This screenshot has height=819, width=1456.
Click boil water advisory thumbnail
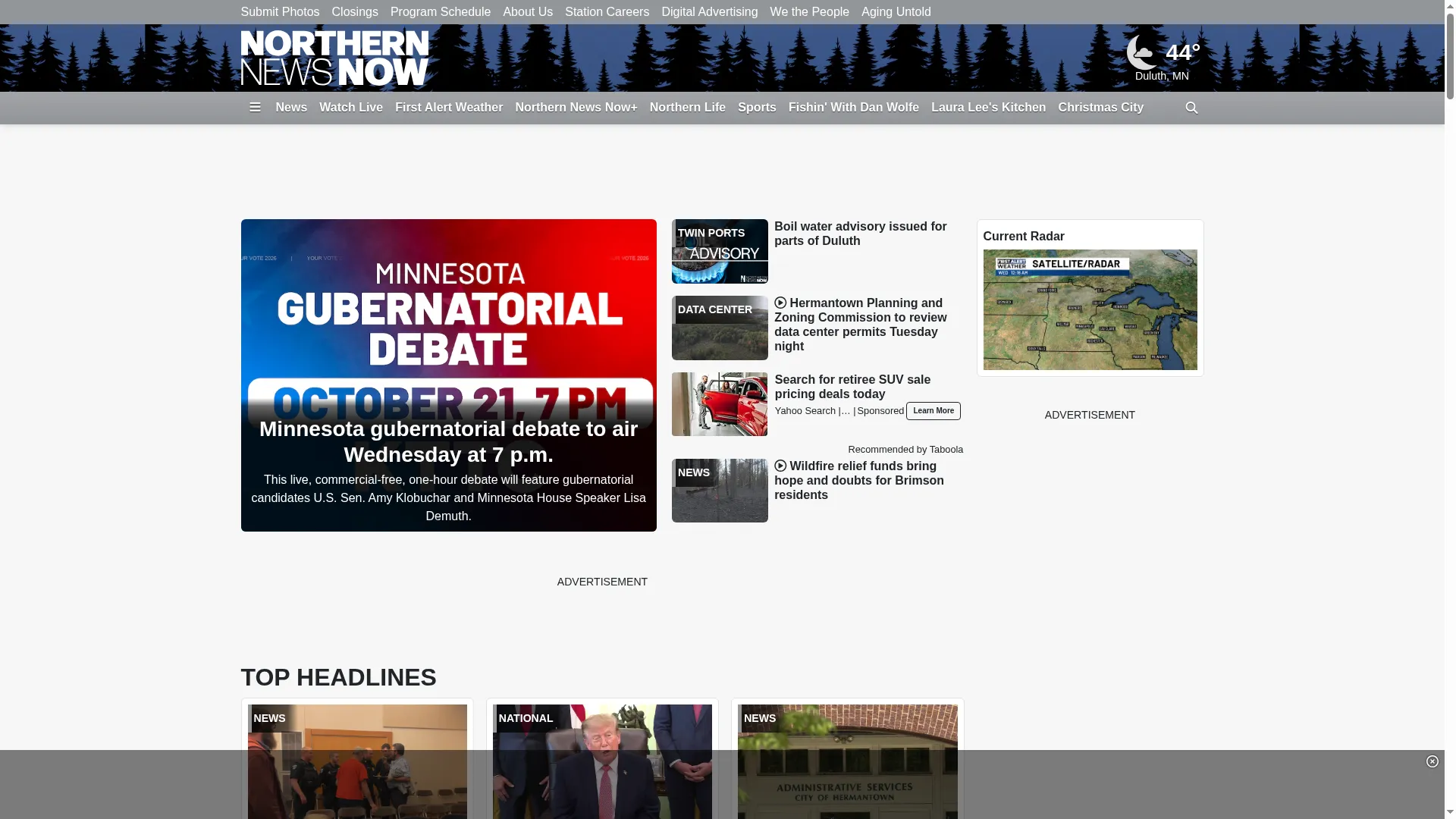[x=720, y=252]
